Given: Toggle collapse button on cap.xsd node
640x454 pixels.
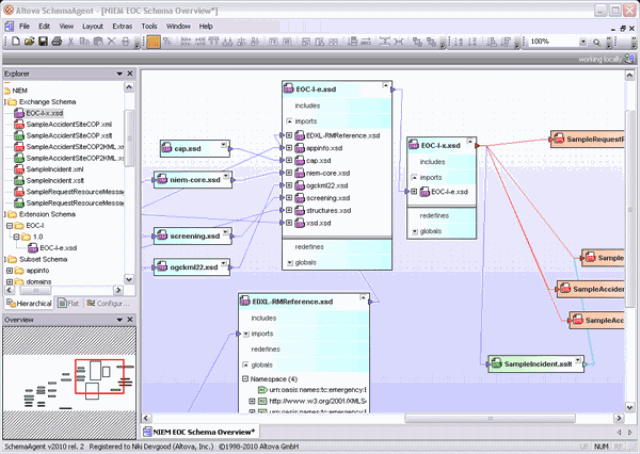Looking at the screenshot, I should (x=224, y=145).
